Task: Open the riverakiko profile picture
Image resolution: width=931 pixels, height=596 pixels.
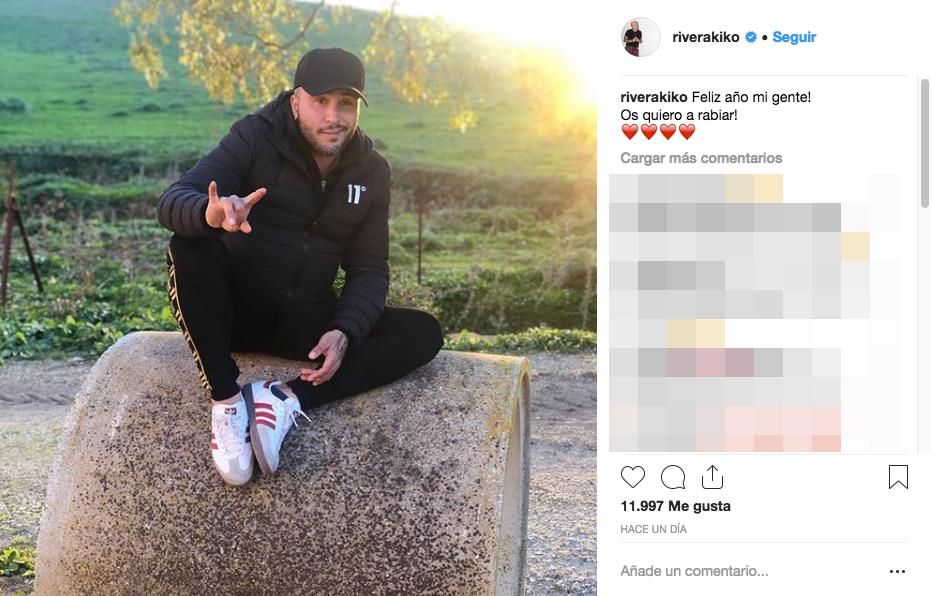Action: click(x=640, y=37)
